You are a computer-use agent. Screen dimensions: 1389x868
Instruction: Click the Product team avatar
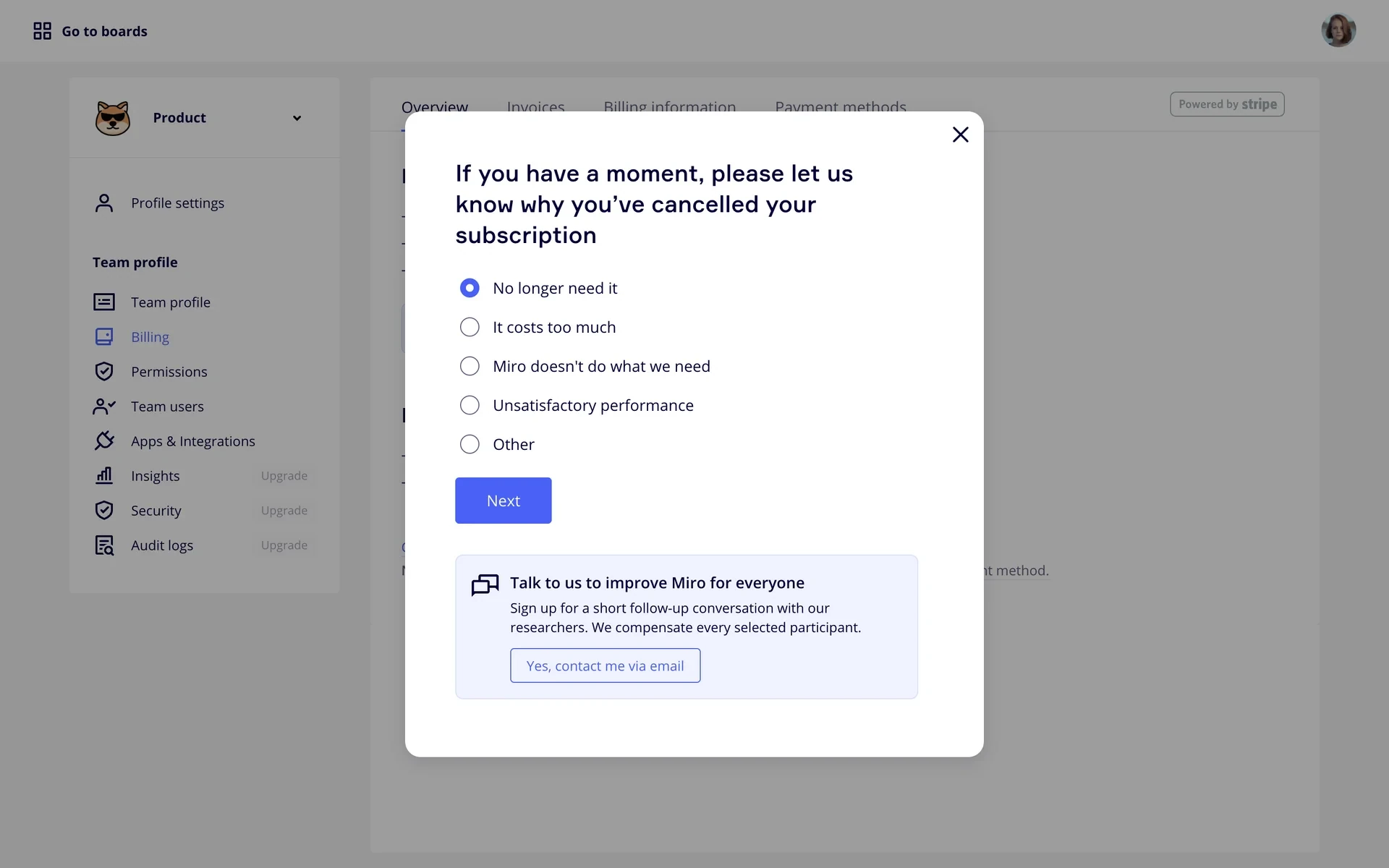click(x=113, y=118)
